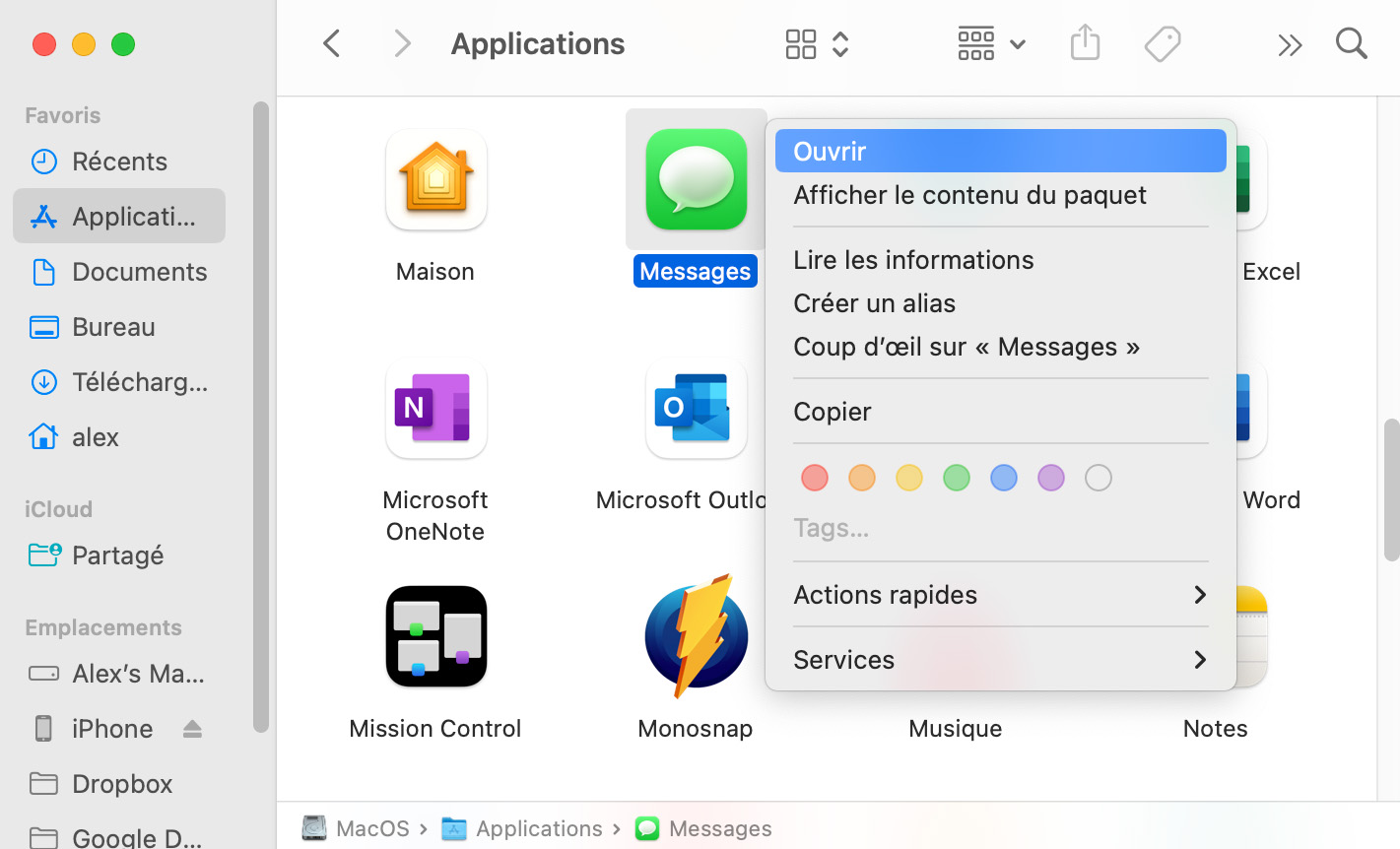Click the Notes app label
Screen dimensions: 1400x849
(1216, 729)
